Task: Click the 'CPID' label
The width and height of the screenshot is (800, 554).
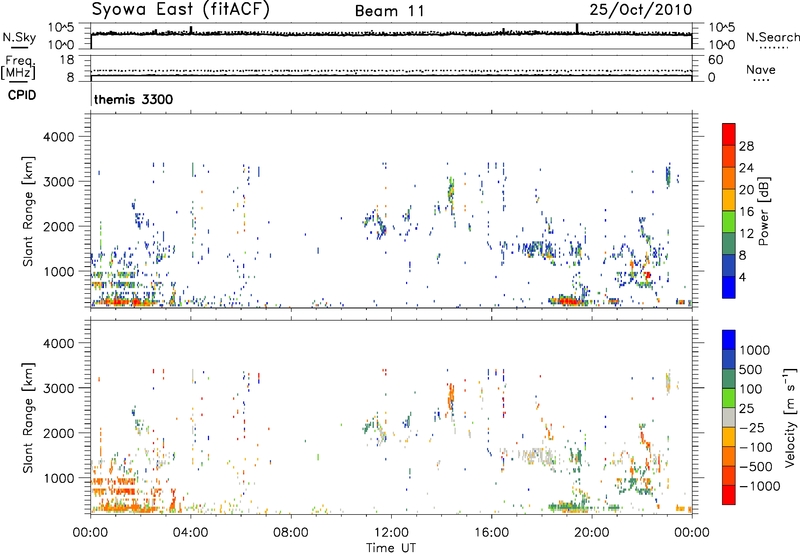Action: click(x=22, y=95)
